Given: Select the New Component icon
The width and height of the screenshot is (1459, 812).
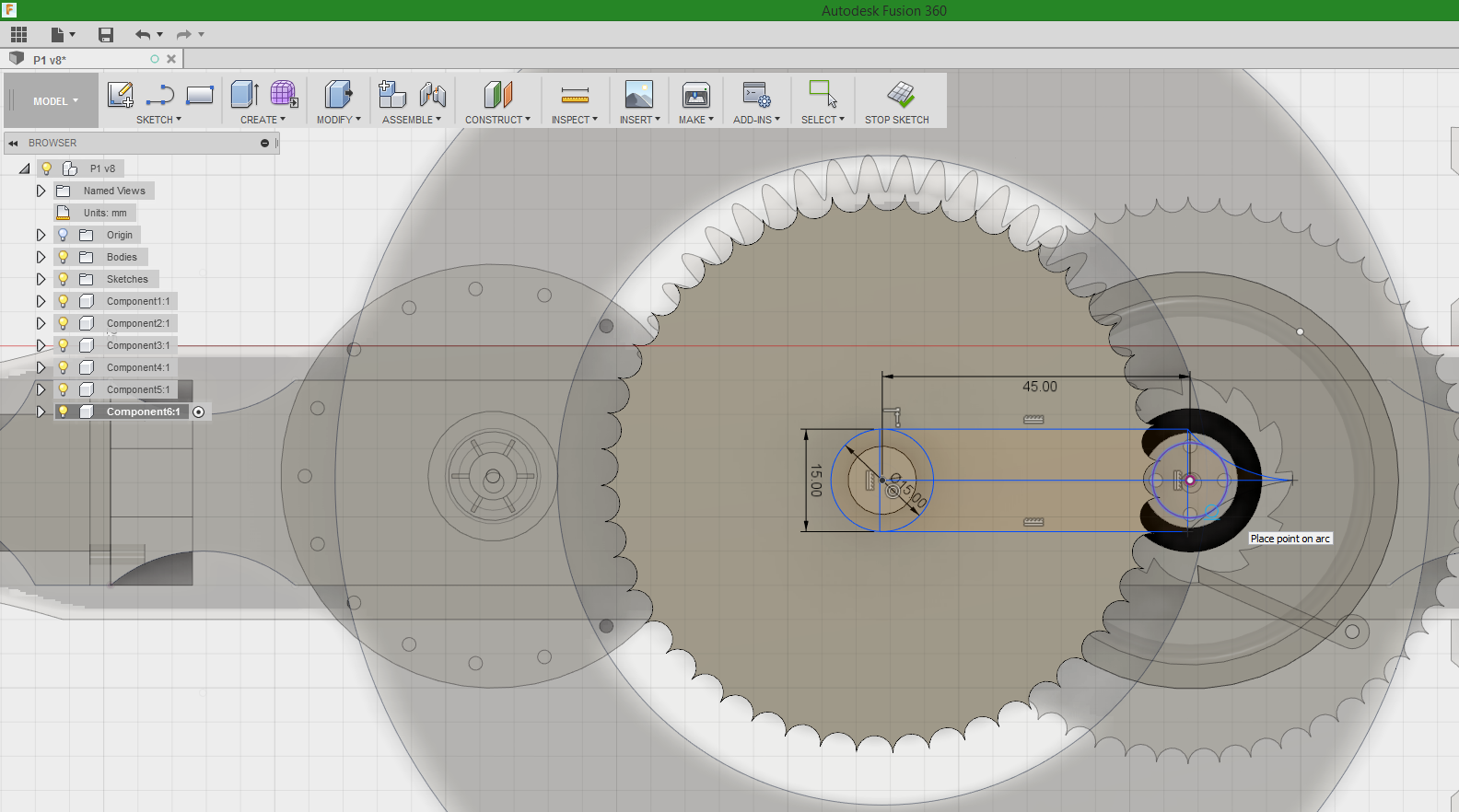Looking at the screenshot, I should (392, 94).
